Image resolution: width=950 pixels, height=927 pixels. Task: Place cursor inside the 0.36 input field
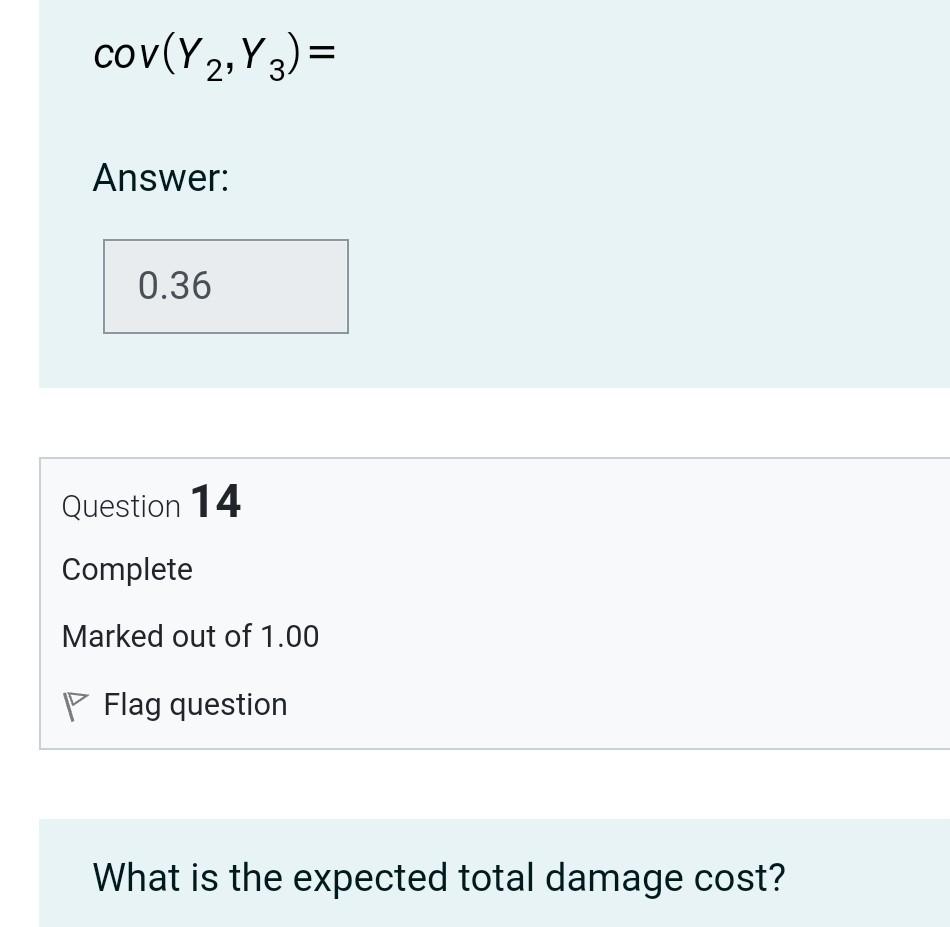(225, 286)
